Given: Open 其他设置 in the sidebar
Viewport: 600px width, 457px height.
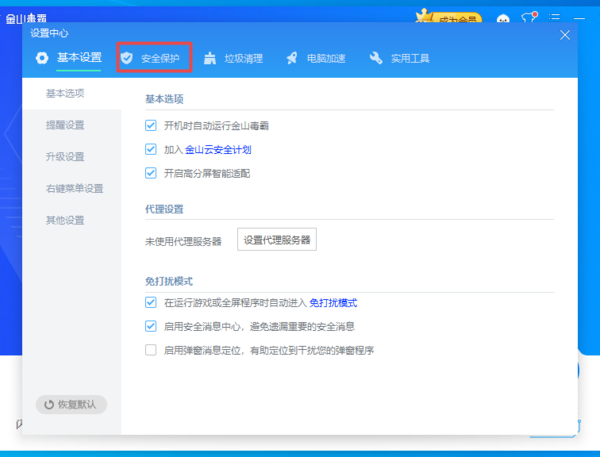Looking at the screenshot, I should pyautogui.click(x=65, y=220).
